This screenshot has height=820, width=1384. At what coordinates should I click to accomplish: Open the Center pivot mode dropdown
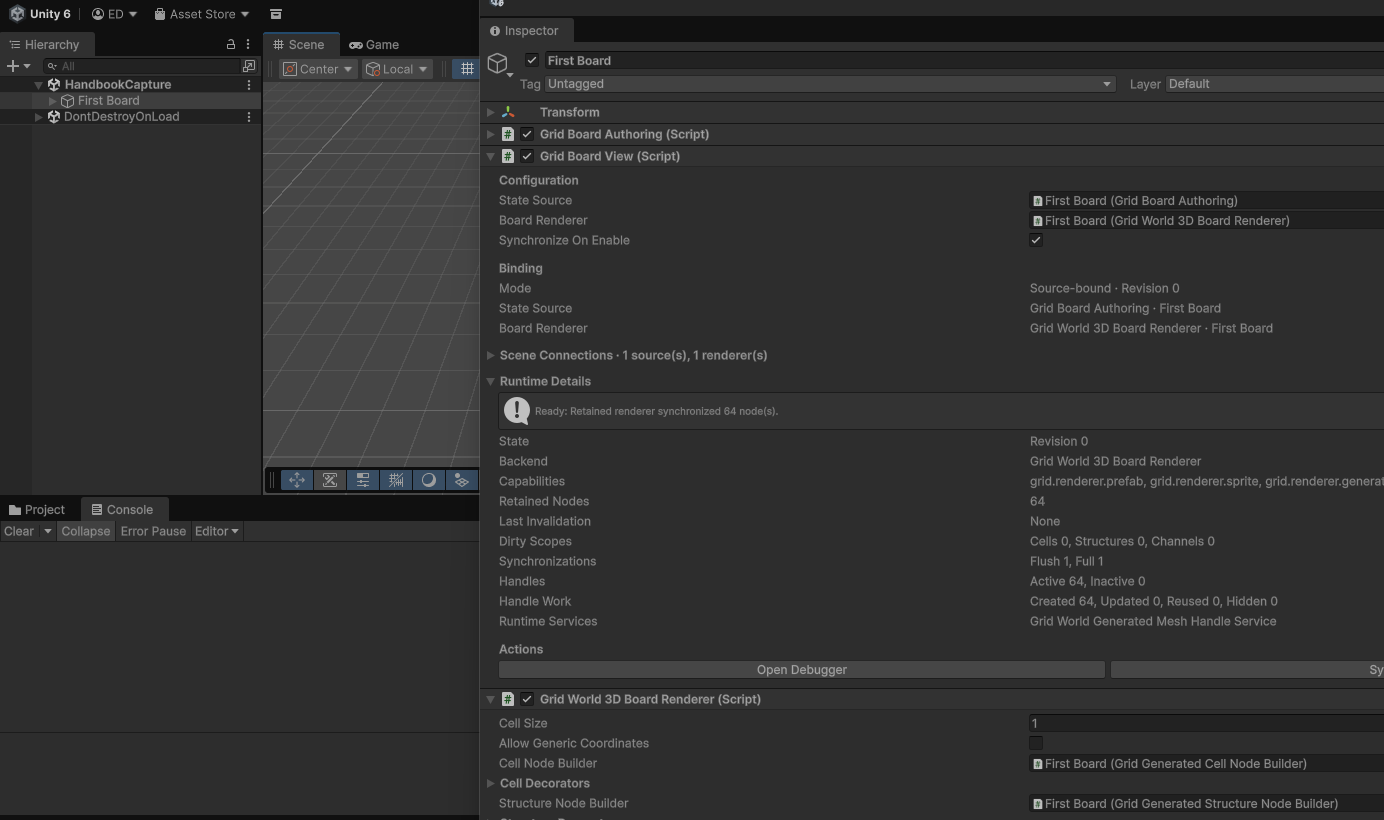pos(318,69)
